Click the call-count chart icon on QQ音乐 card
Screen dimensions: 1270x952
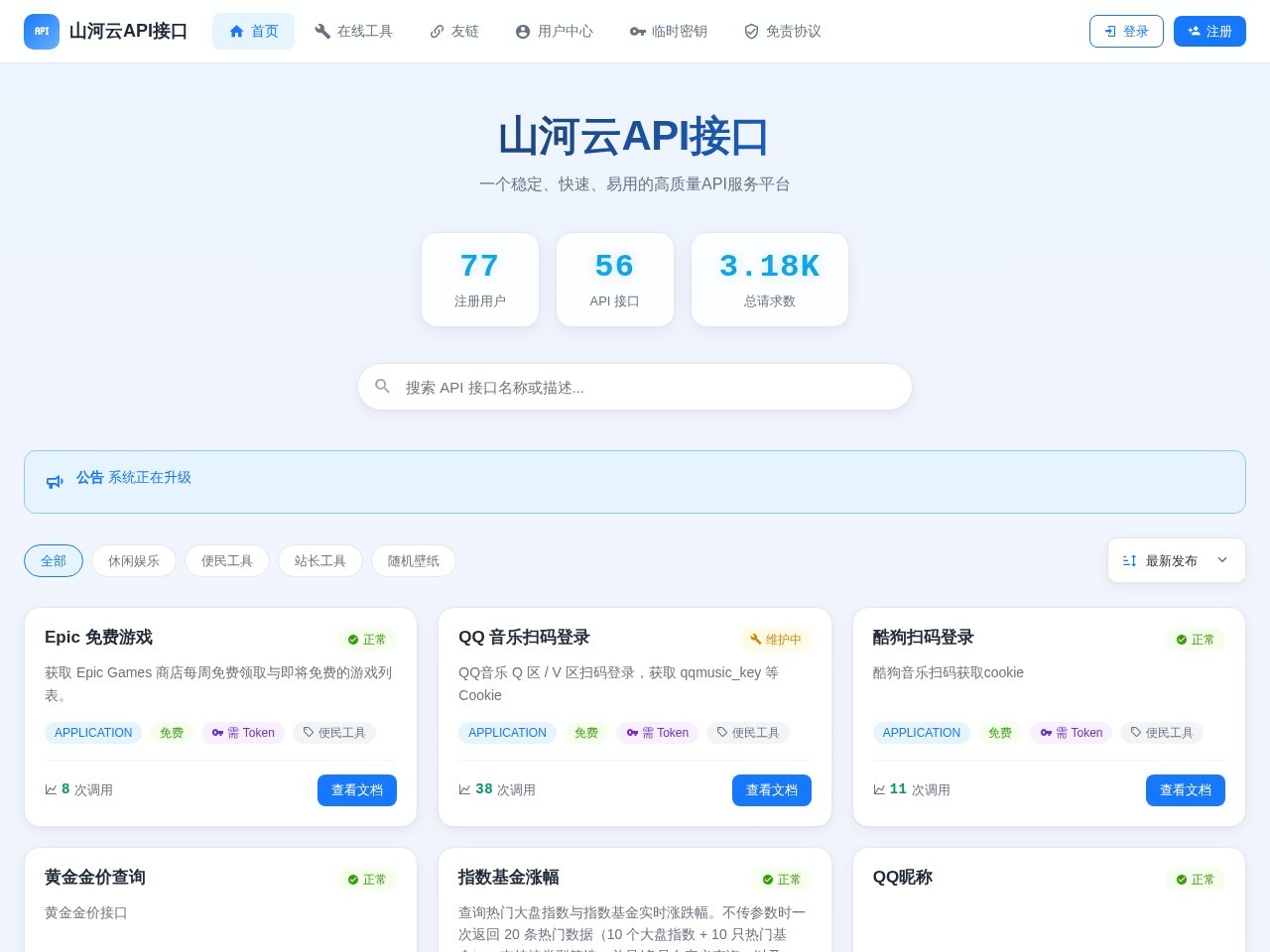pos(464,789)
